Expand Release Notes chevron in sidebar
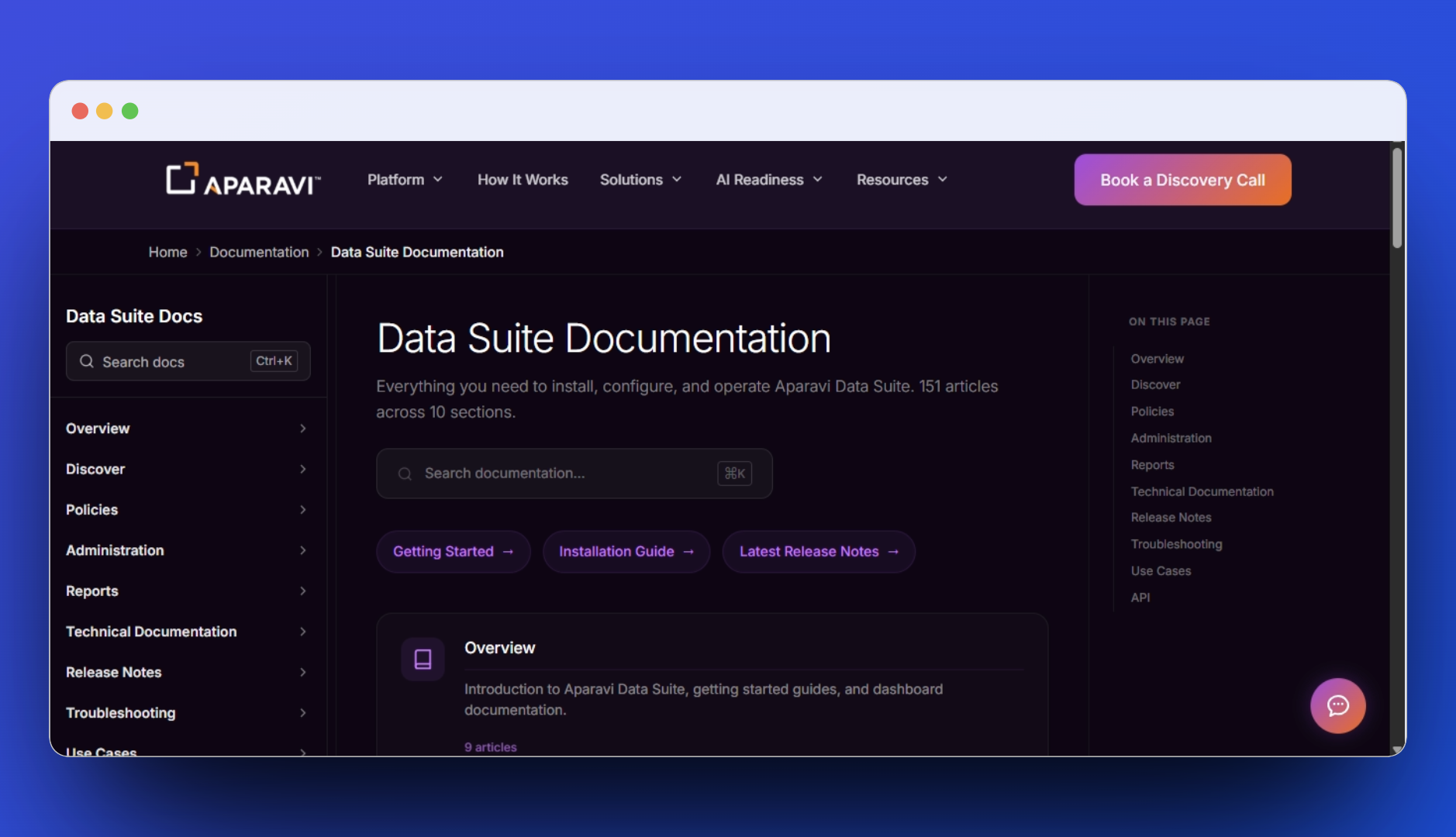The image size is (1456, 837). [302, 673]
